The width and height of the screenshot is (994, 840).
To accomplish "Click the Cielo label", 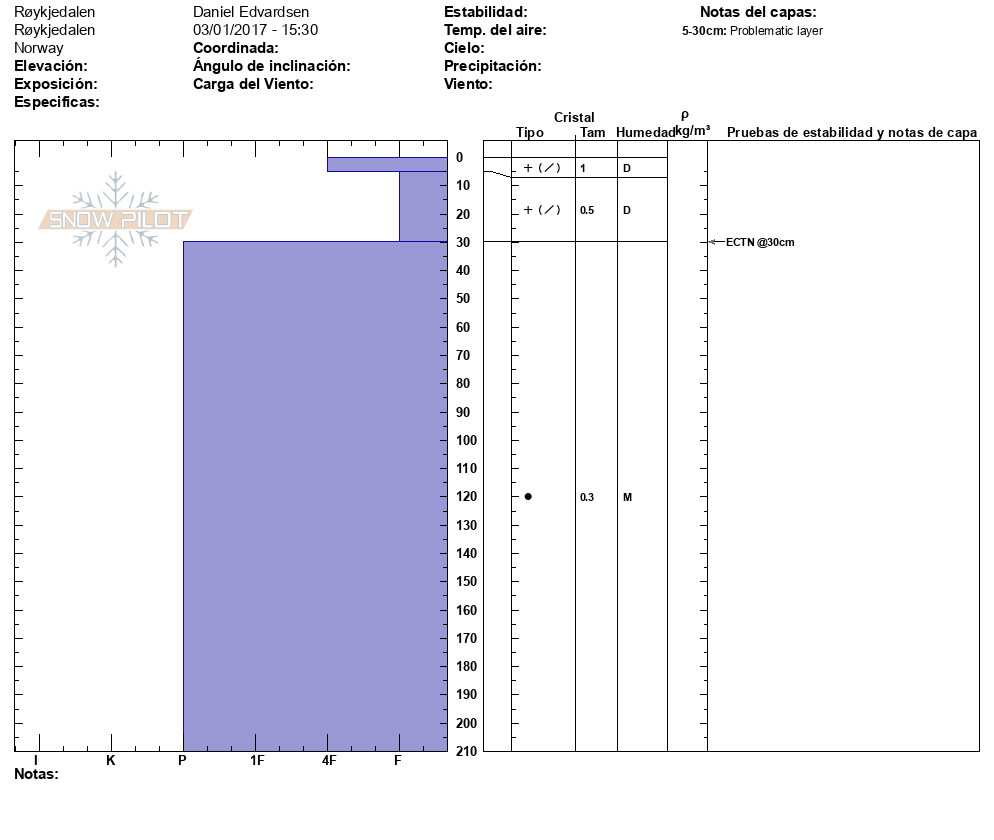I will [464, 48].
